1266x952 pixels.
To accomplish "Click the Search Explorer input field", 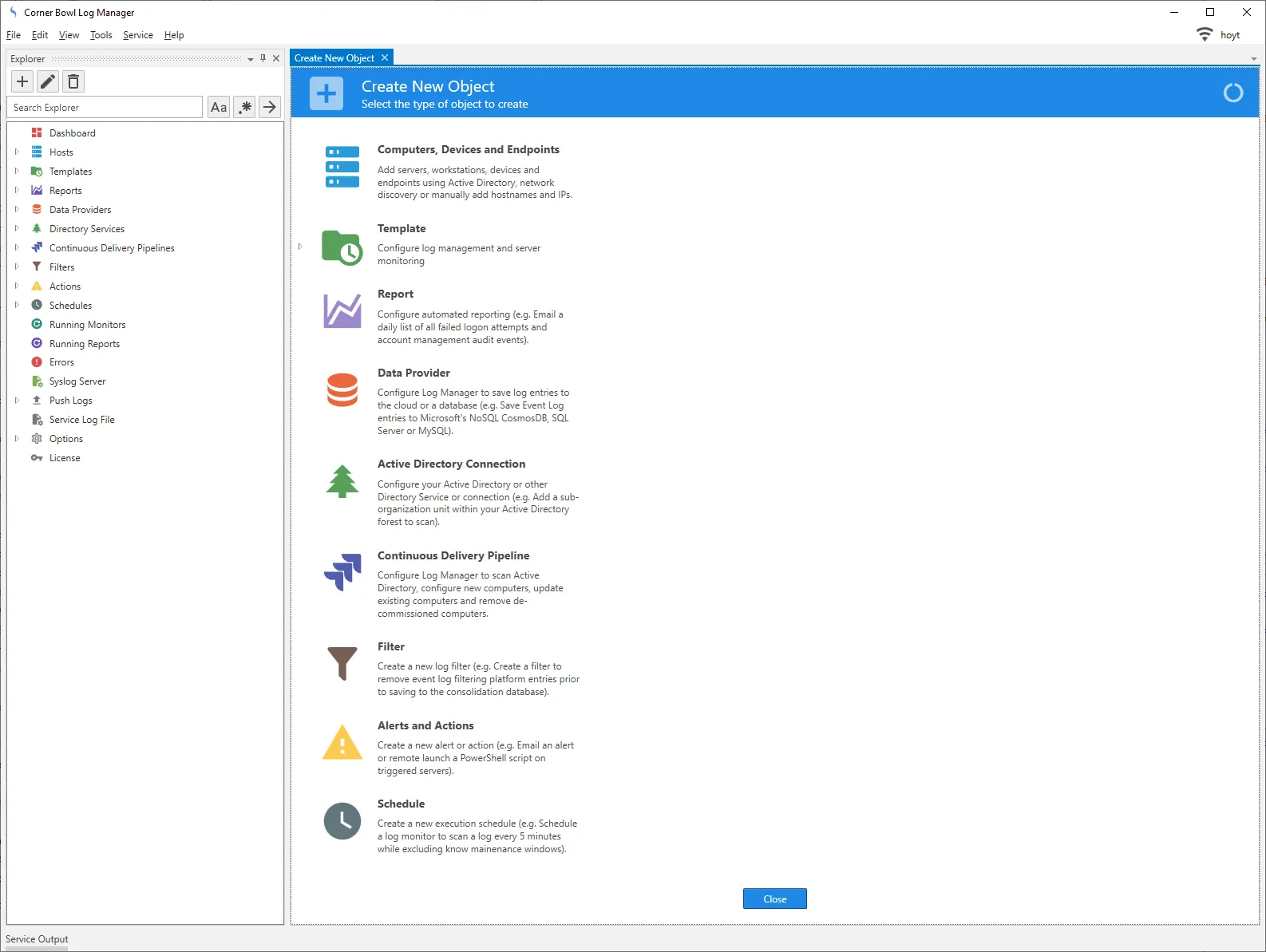I will (105, 107).
